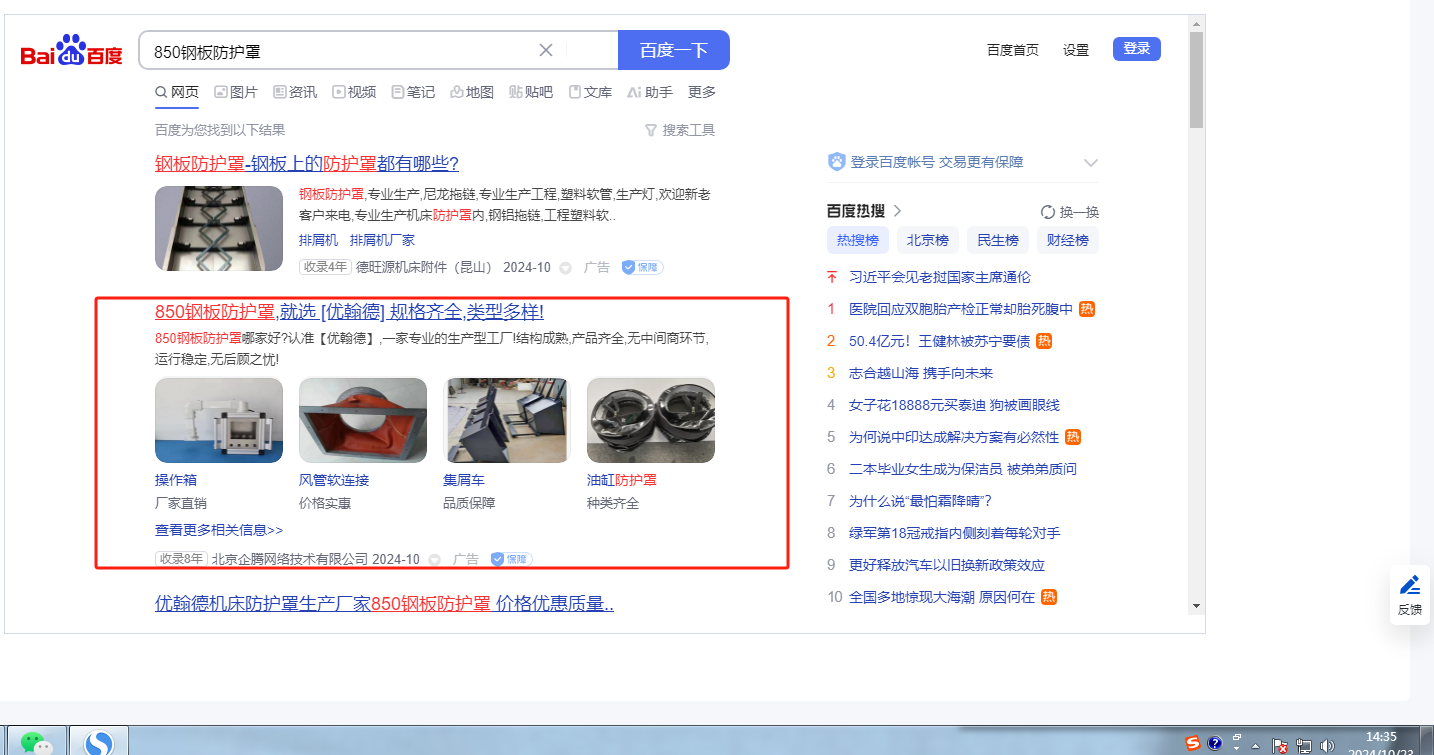Click the 登录 button

1137,48
